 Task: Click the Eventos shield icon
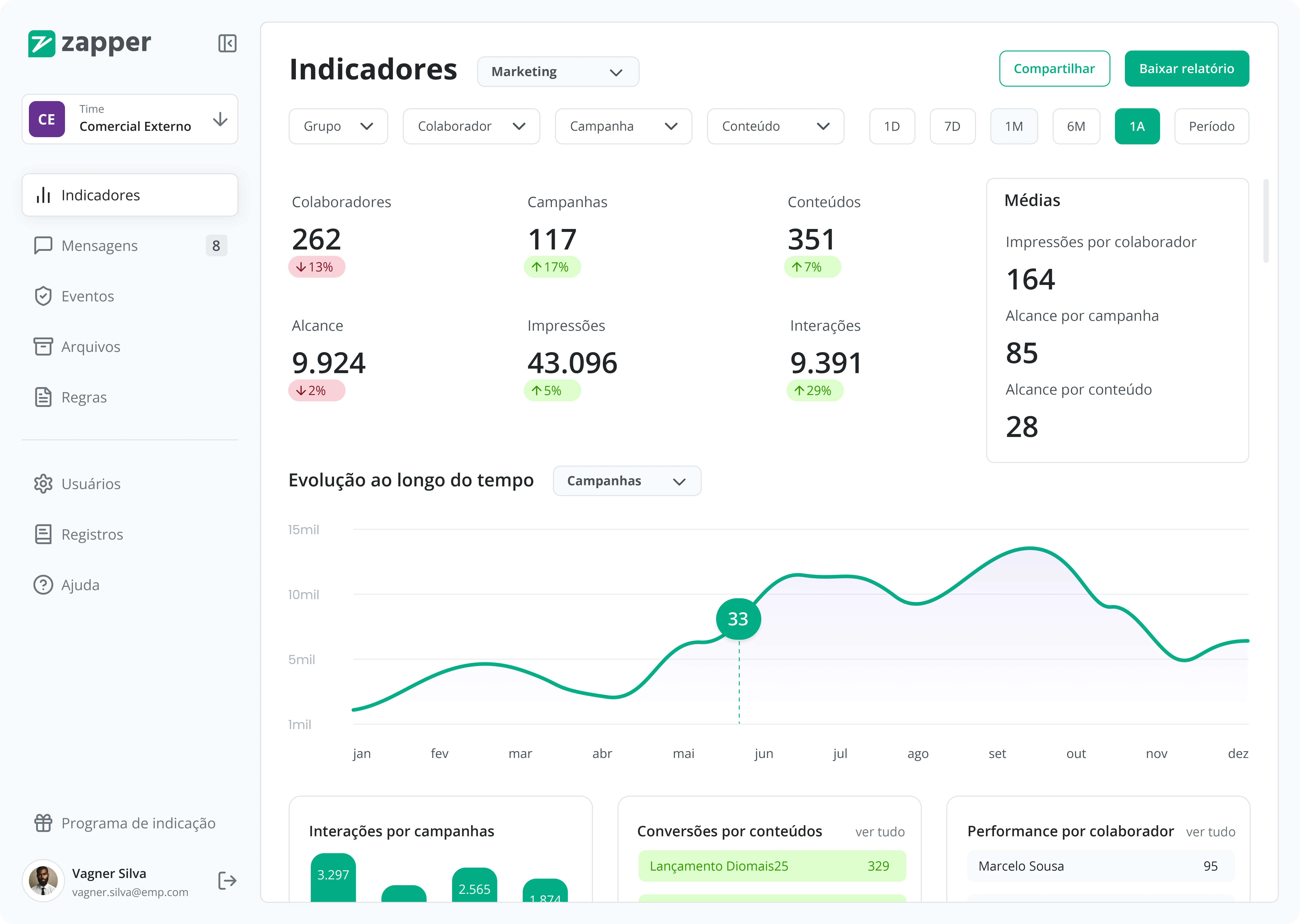pos(43,296)
